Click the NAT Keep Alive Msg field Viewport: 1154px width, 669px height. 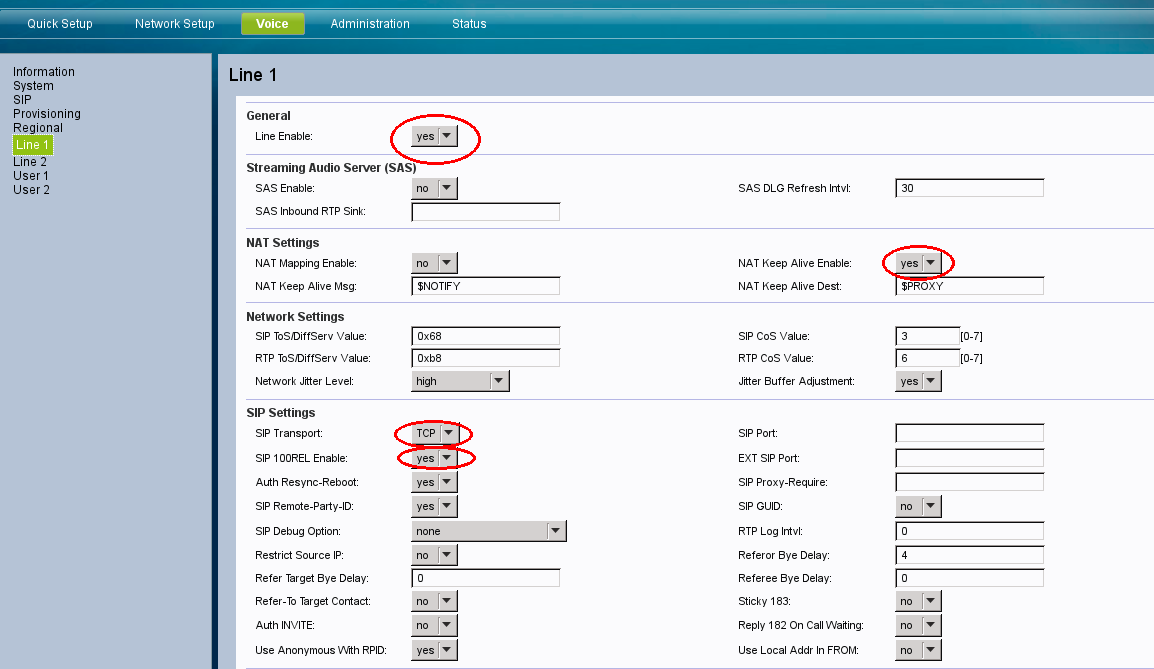click(485, 286)
